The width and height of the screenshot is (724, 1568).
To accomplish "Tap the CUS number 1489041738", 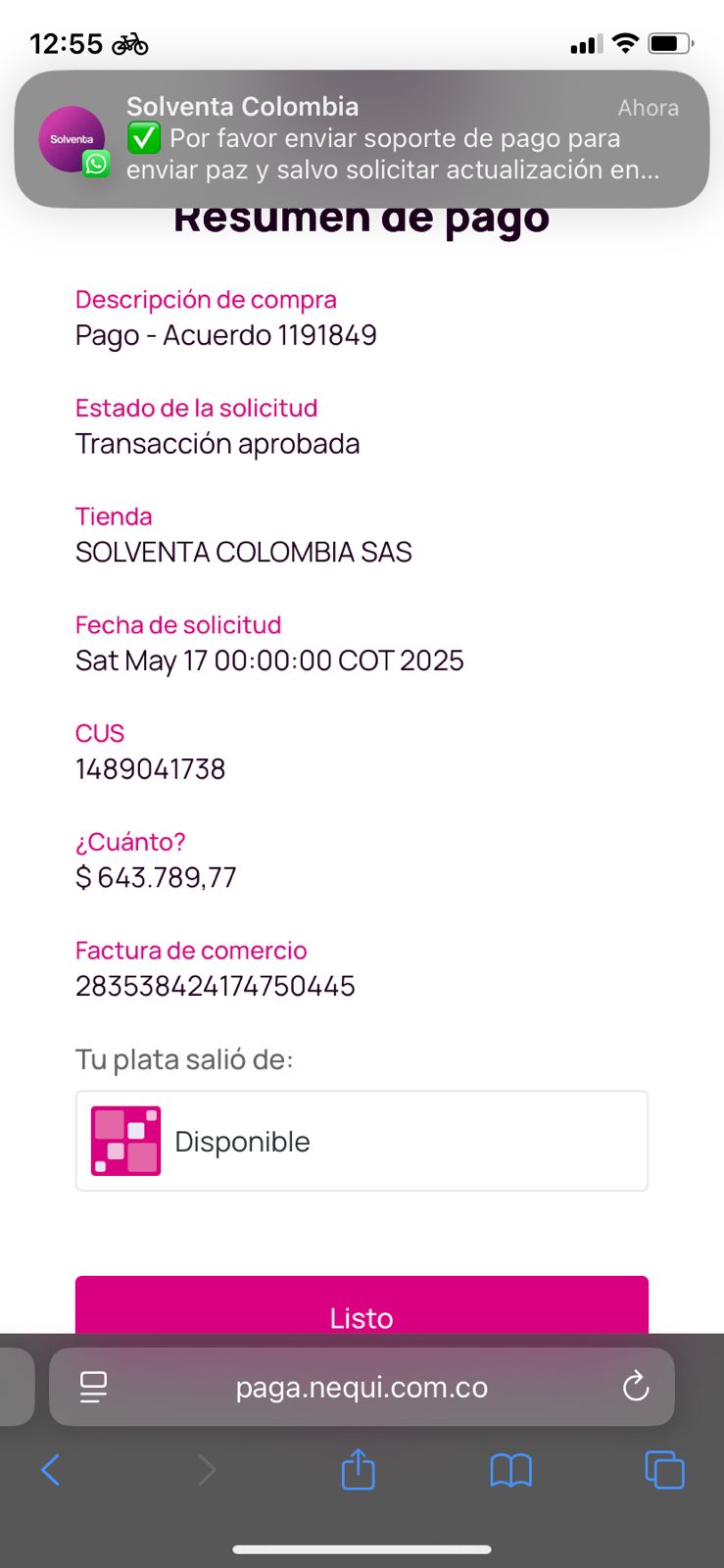I will pos(151,769).
